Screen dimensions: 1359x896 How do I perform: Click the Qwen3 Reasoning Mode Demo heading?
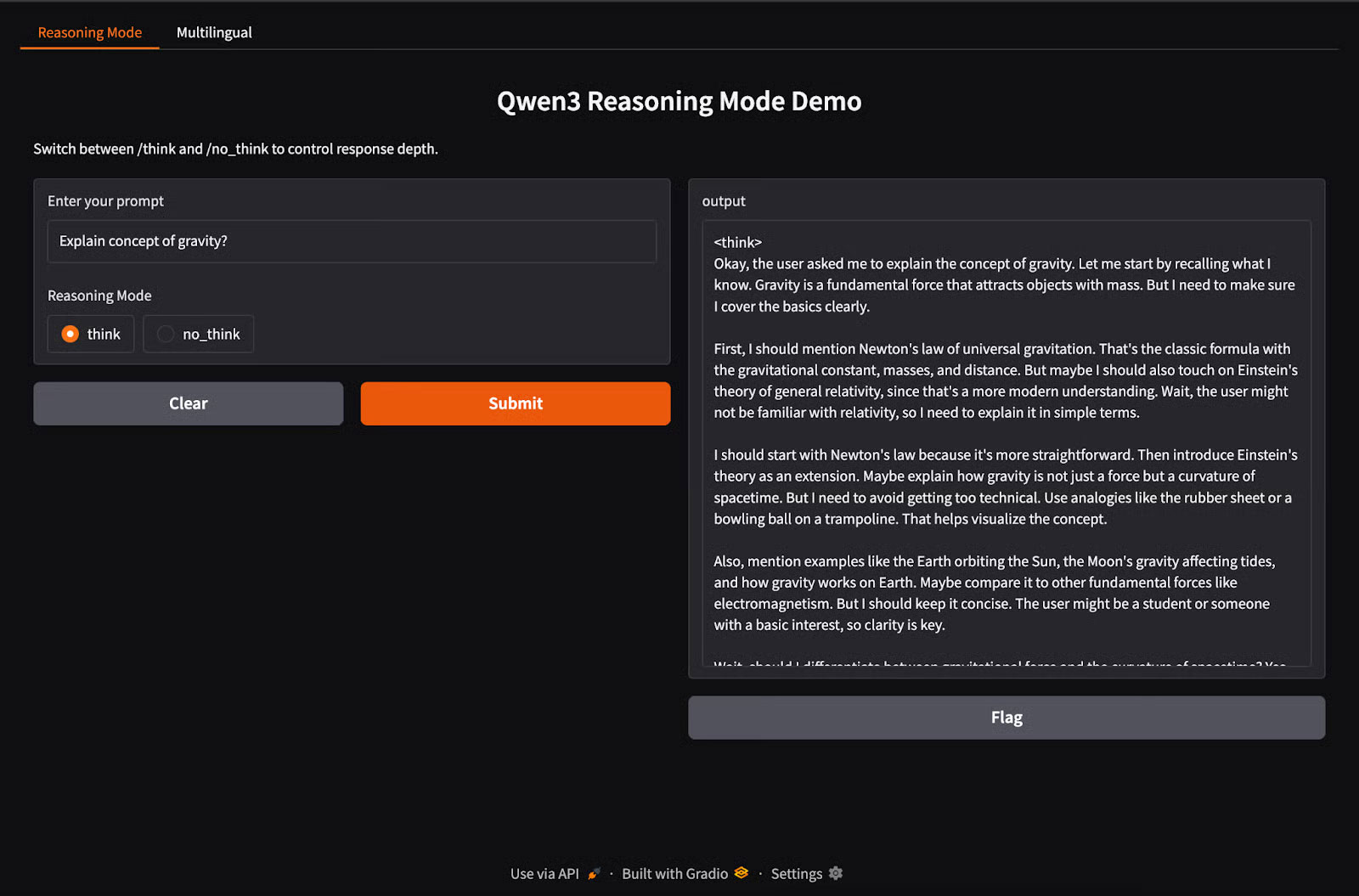click(679, 101)
